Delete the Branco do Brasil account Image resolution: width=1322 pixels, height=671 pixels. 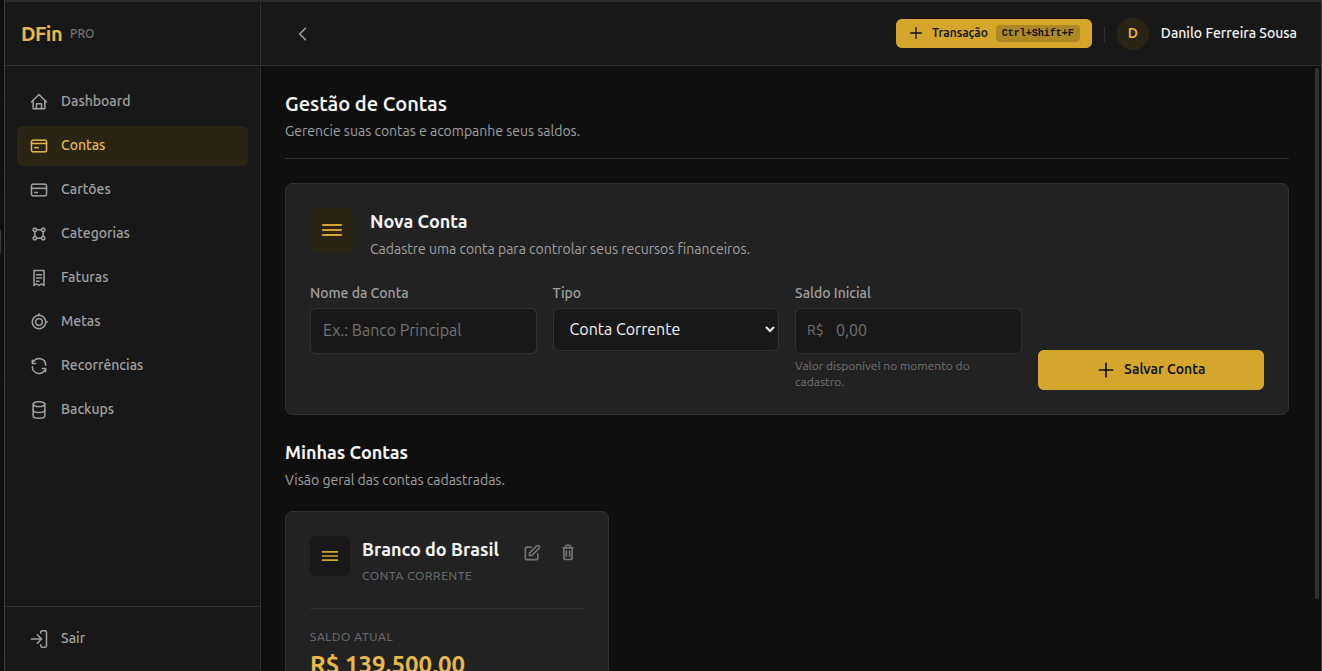[568, 552]
